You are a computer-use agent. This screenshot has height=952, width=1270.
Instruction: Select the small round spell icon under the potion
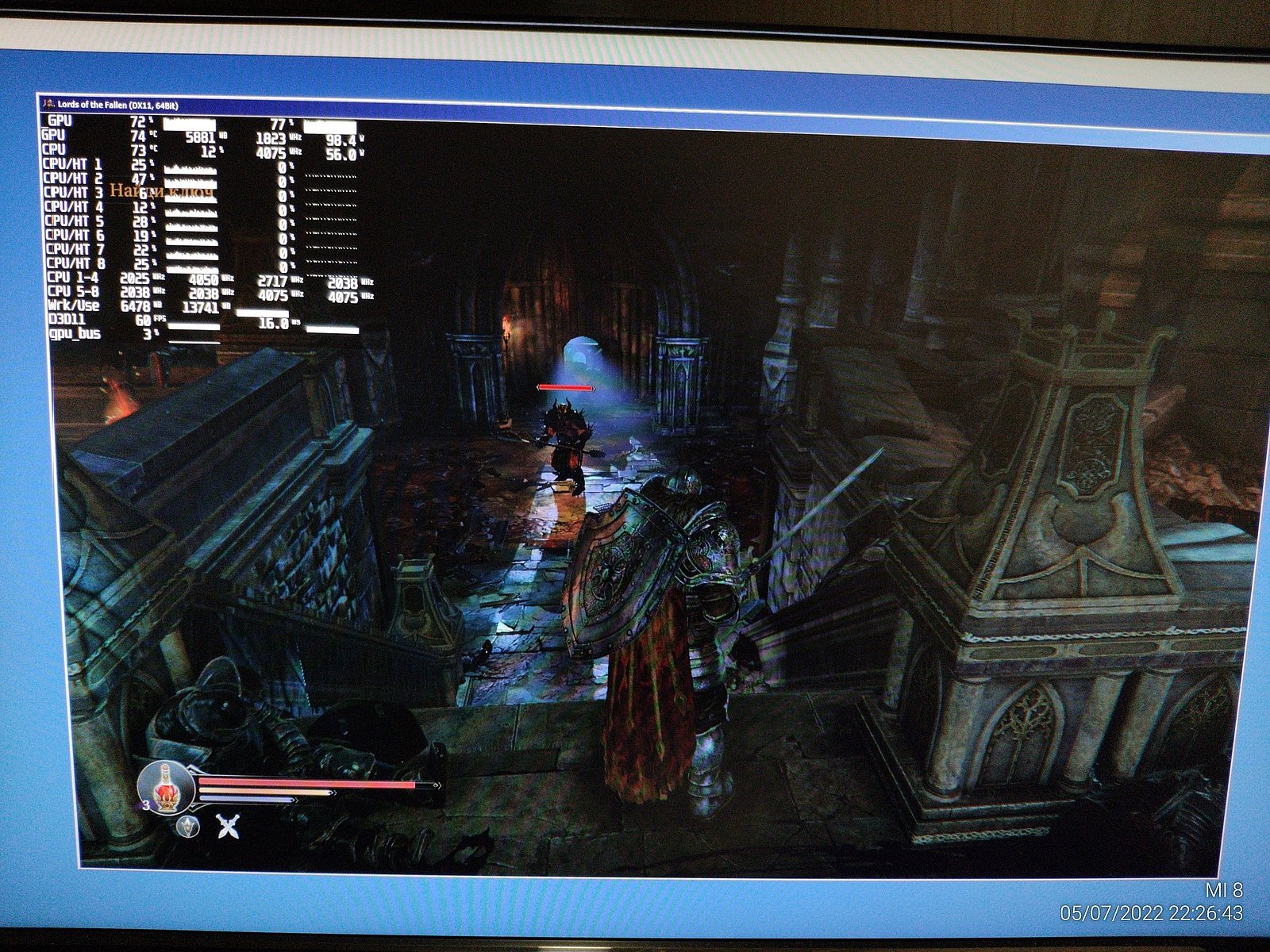187,826
